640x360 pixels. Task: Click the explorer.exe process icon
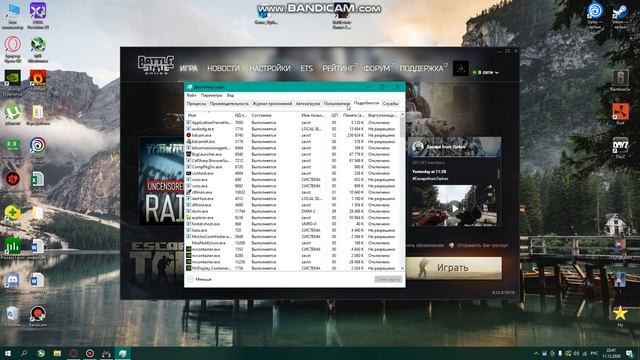click(x=189, y=218)
